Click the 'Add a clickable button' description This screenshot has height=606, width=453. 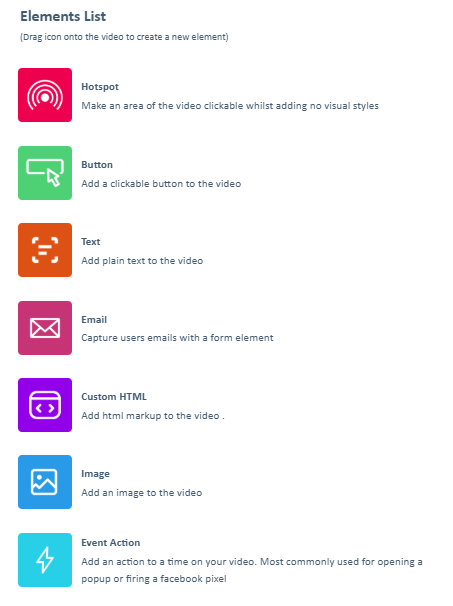pos(161,184)
